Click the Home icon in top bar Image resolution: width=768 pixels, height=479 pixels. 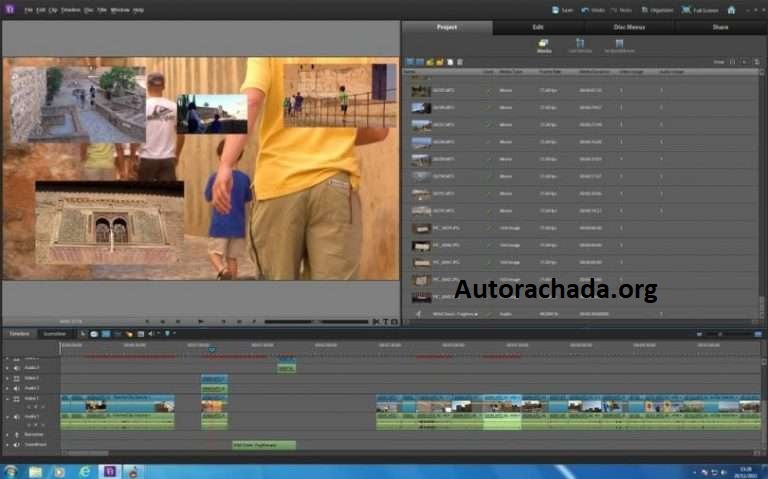tap(731, 10)
